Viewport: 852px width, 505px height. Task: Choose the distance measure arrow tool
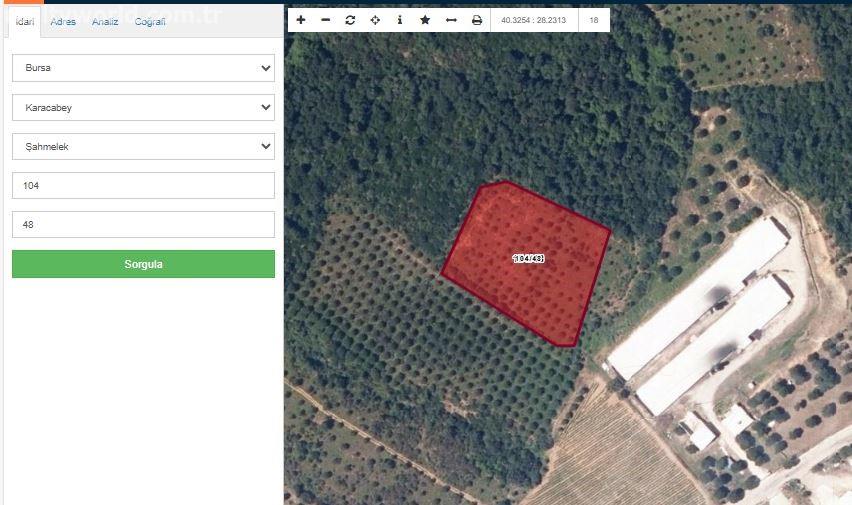[451, 20]
